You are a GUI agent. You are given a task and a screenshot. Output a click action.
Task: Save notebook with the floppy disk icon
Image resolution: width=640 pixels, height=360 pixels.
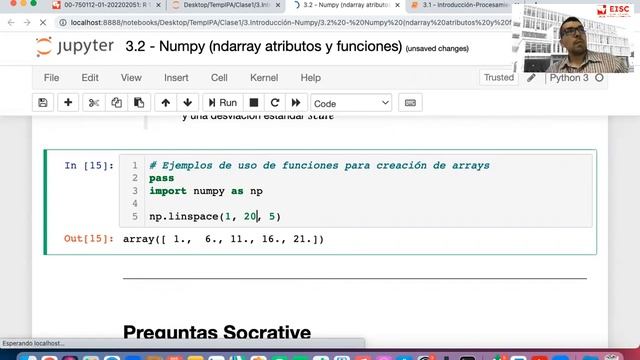(43, 102)
